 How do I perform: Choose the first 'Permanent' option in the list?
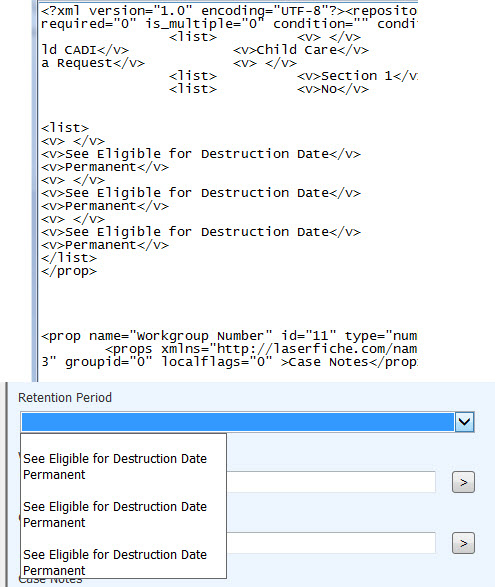(x=54, y=475)
